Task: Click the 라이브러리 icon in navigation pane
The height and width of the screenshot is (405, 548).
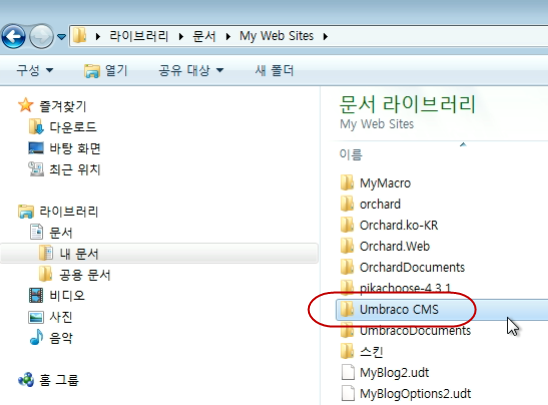Action: tap(26, 211)
